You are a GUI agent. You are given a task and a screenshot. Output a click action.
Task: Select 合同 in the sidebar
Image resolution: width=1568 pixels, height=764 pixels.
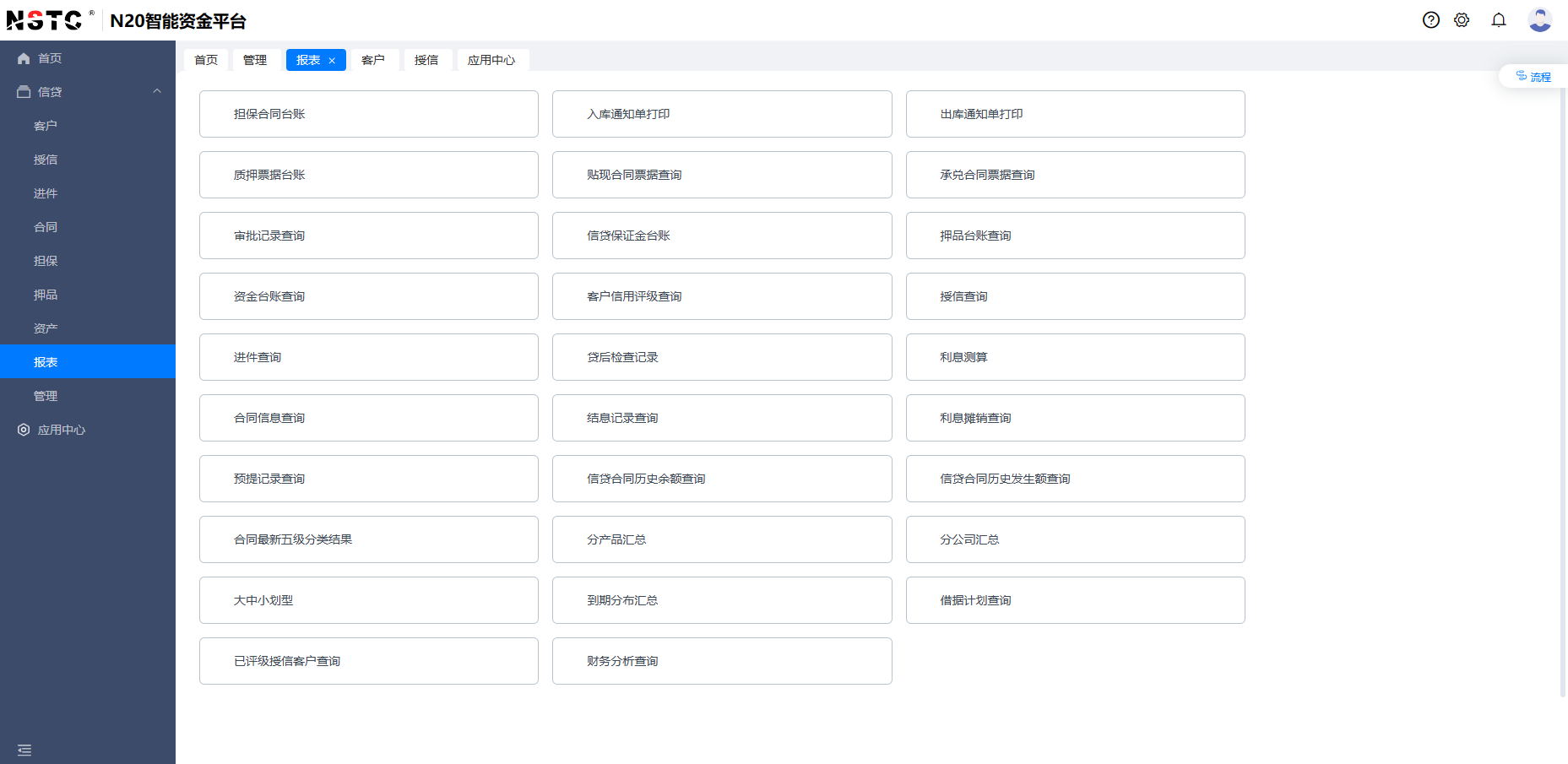pyautogui.click(x=46, y=227)
